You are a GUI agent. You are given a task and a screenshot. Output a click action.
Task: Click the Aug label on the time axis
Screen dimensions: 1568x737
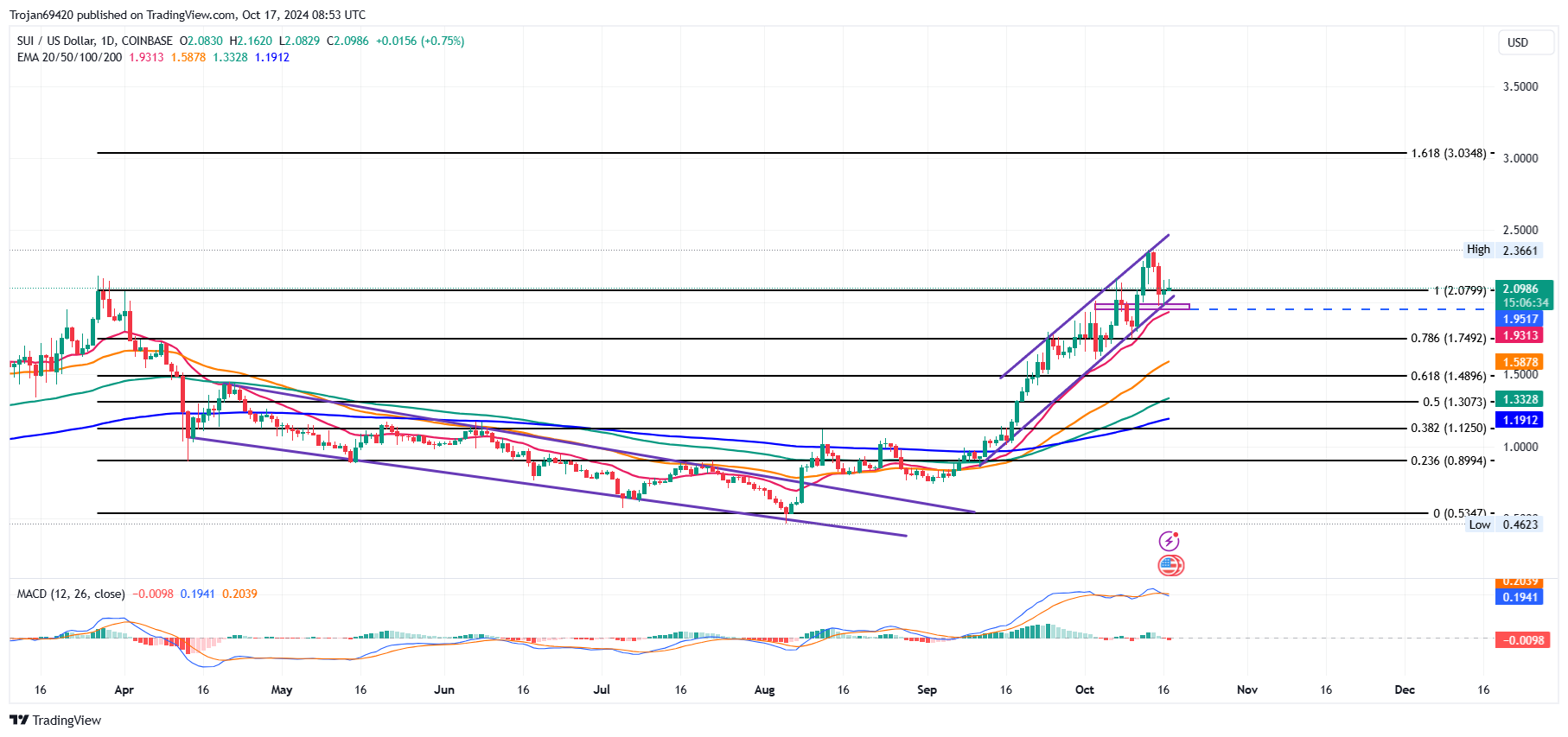(764, 689)
